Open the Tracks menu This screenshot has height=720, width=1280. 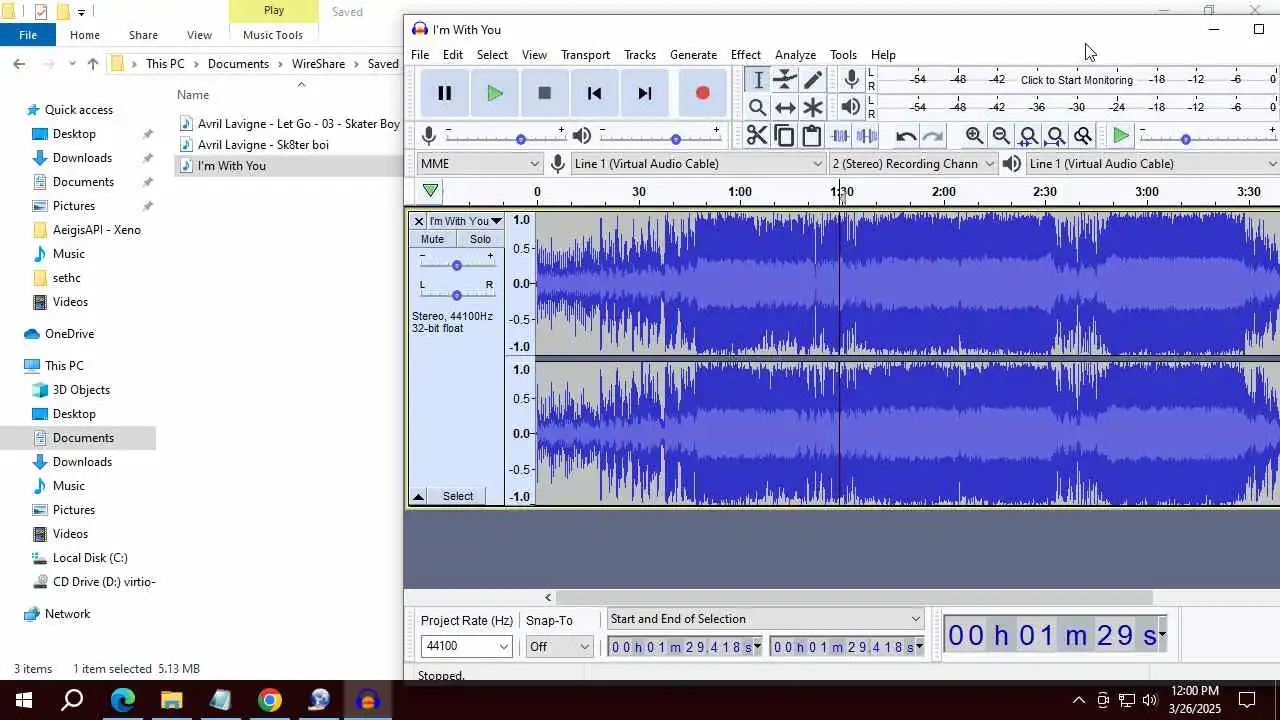coord(640,55)
